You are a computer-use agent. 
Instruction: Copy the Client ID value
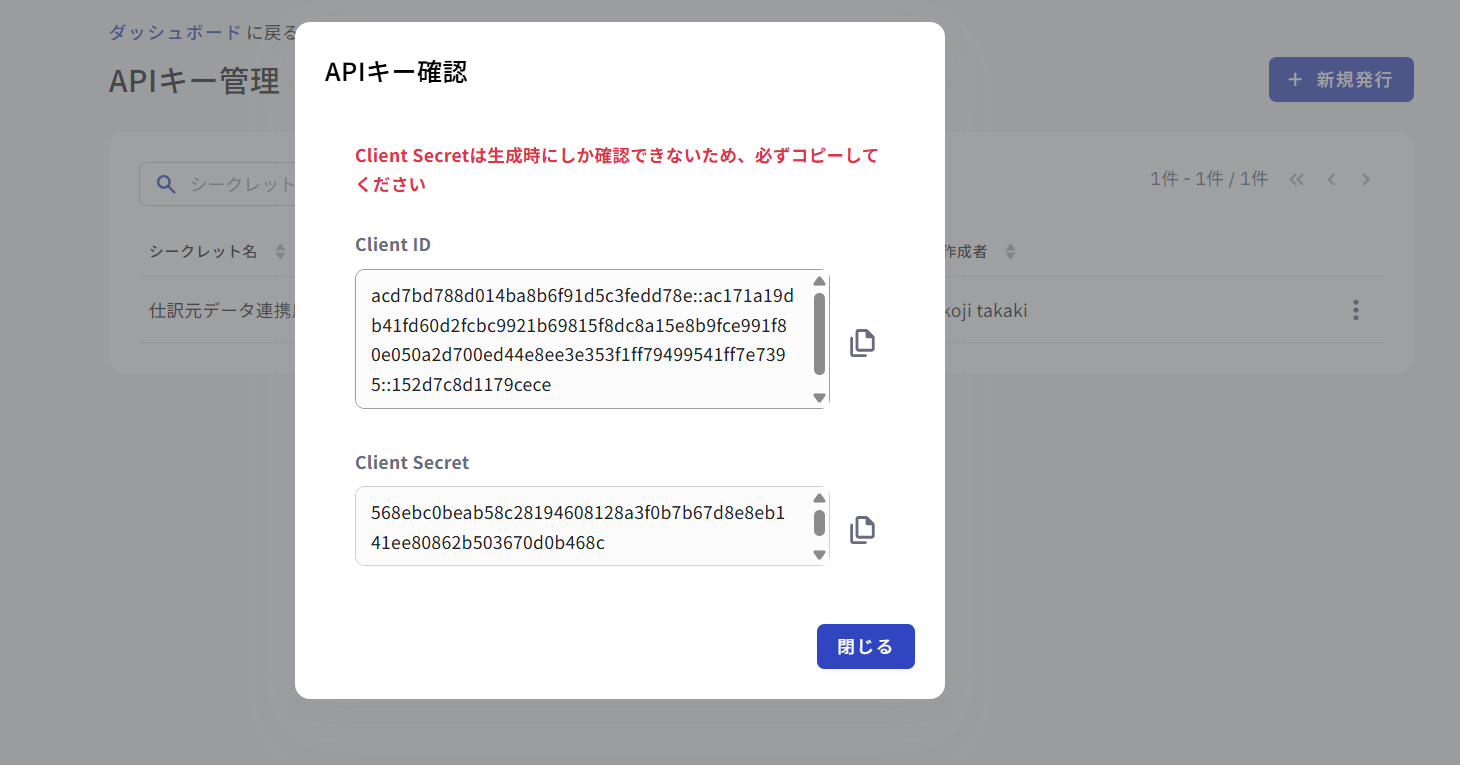coord(862,343)
